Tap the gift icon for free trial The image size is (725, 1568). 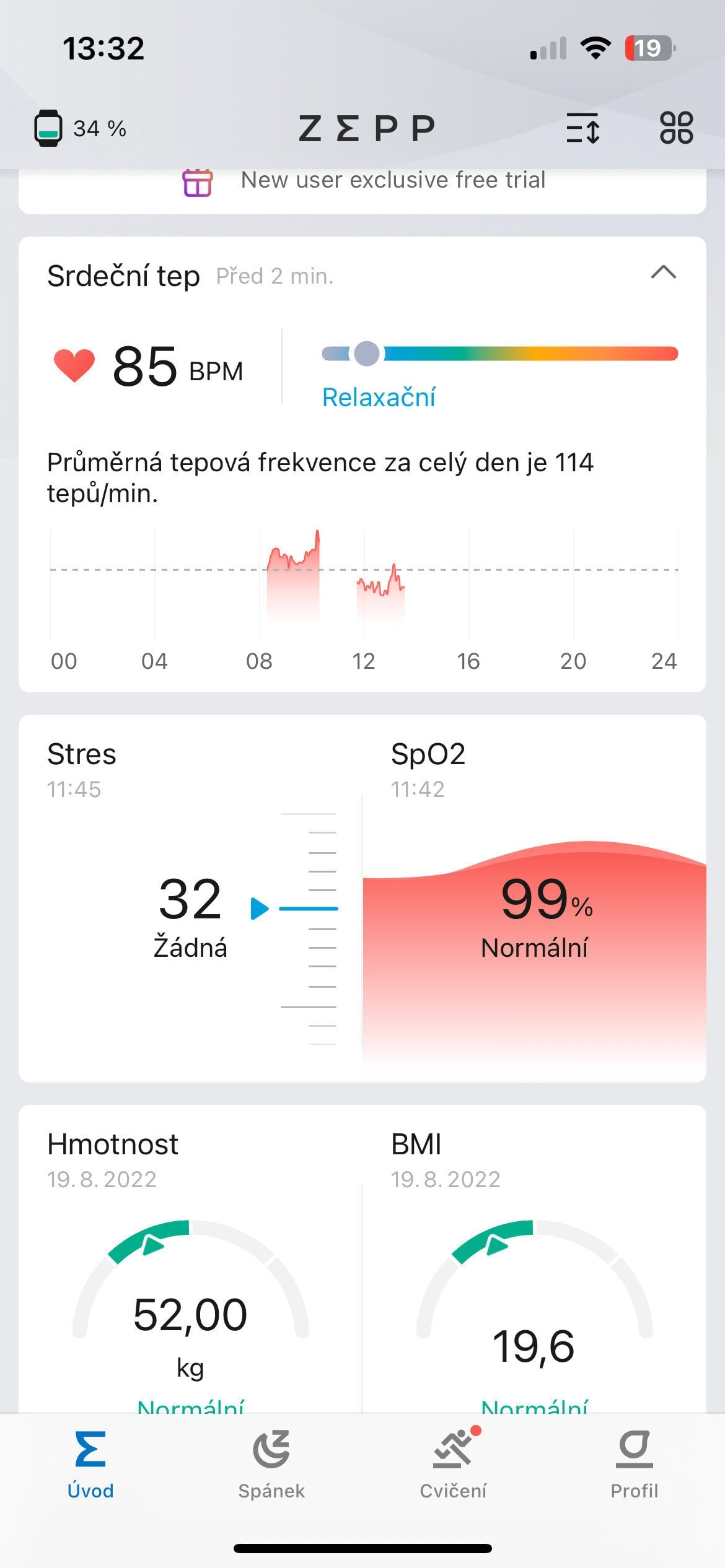198,182
